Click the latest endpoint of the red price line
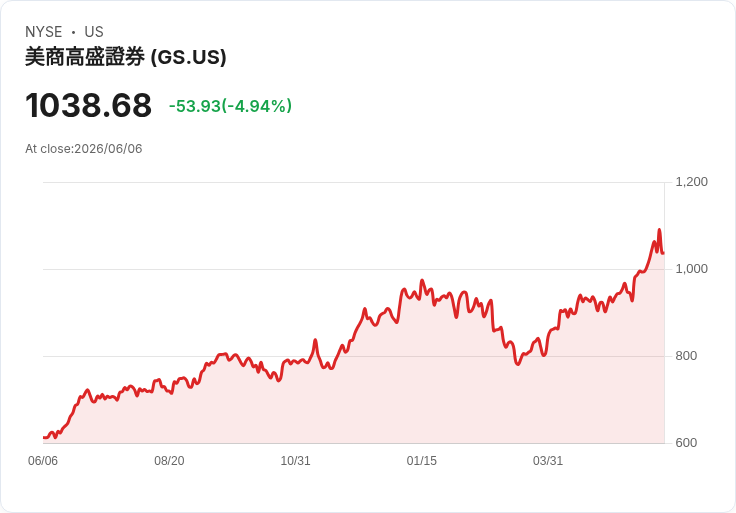This screenshot has width=736, height=513. click(663, 253)
